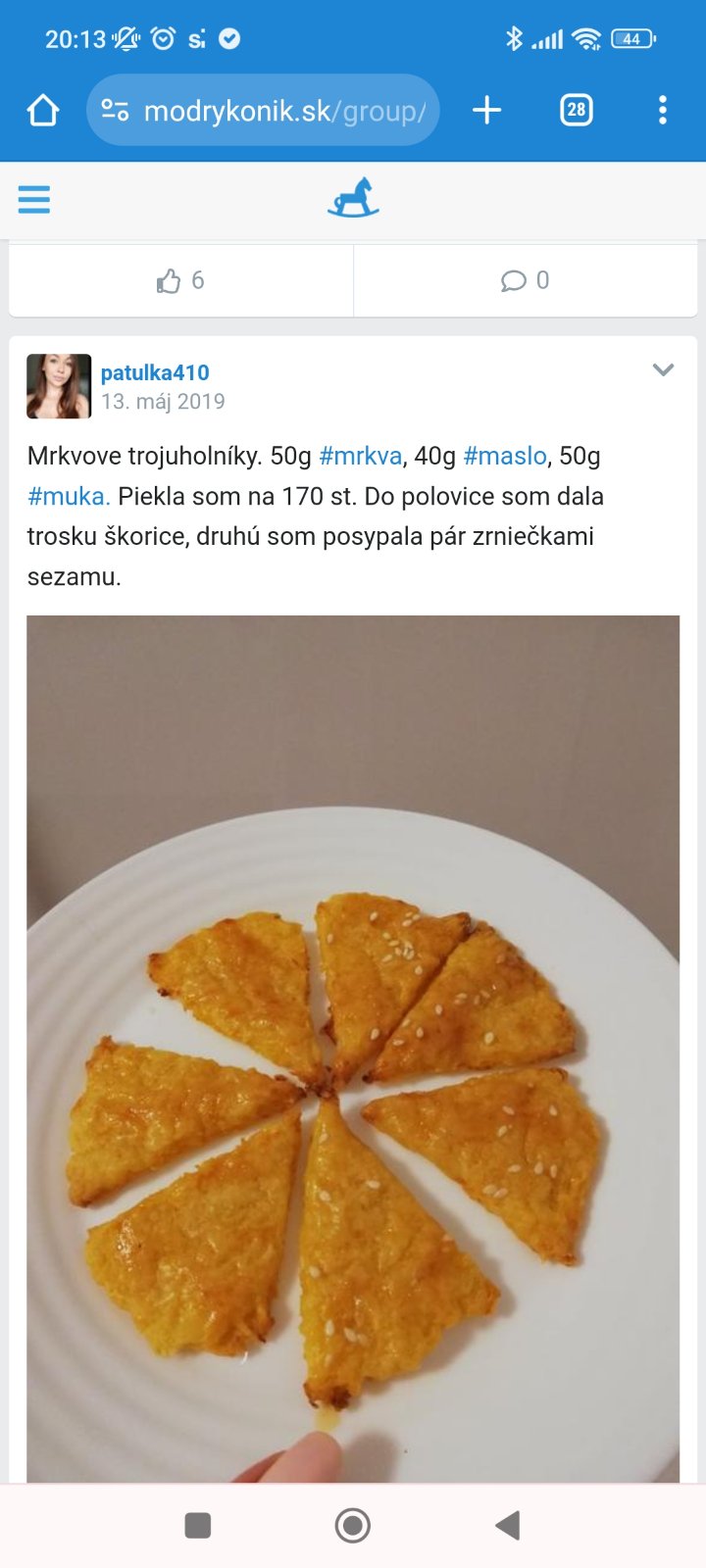Open comments with speech bubble icon
Image resolution: width=706 pixels, height=1568 pixels.
[513, 281]
